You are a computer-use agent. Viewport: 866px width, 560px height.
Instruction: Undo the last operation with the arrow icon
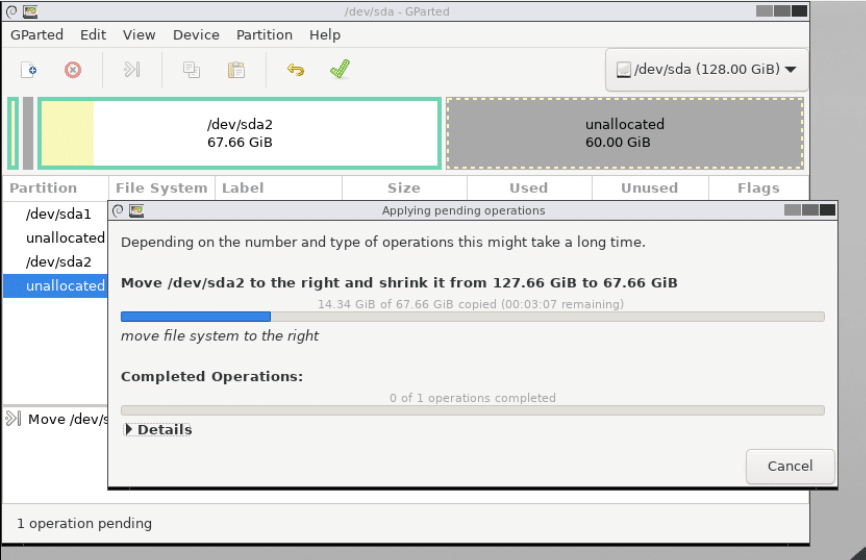295,70
